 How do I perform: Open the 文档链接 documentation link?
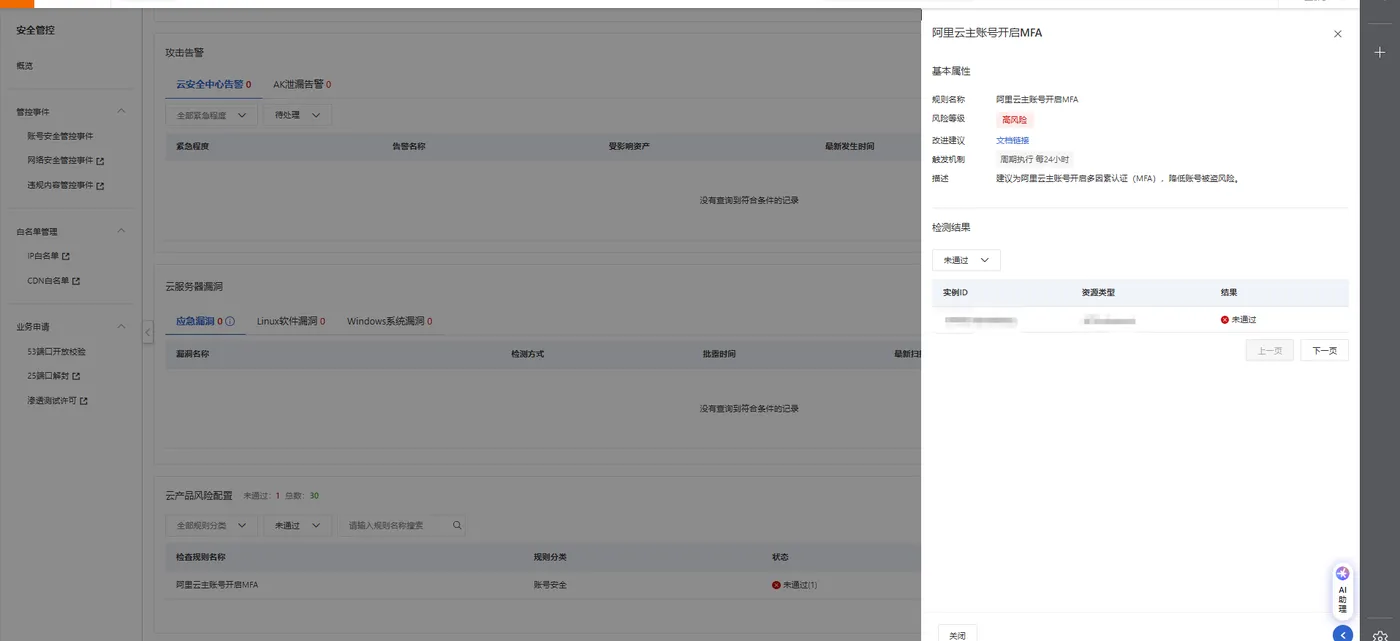(1012, 140)
